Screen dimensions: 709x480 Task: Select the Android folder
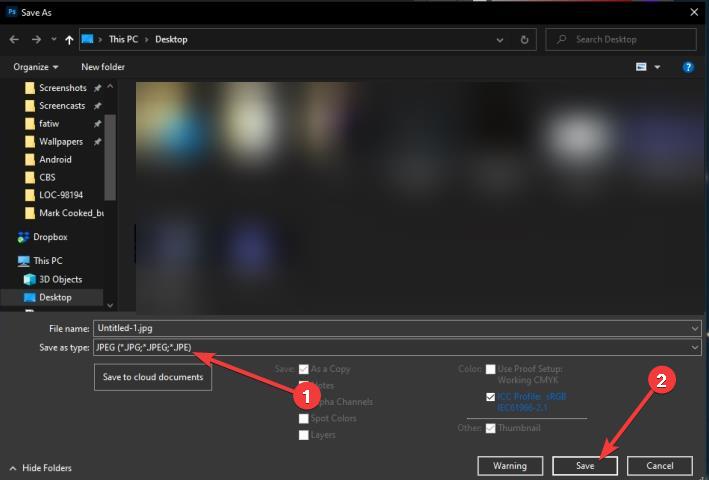point(55,160)
